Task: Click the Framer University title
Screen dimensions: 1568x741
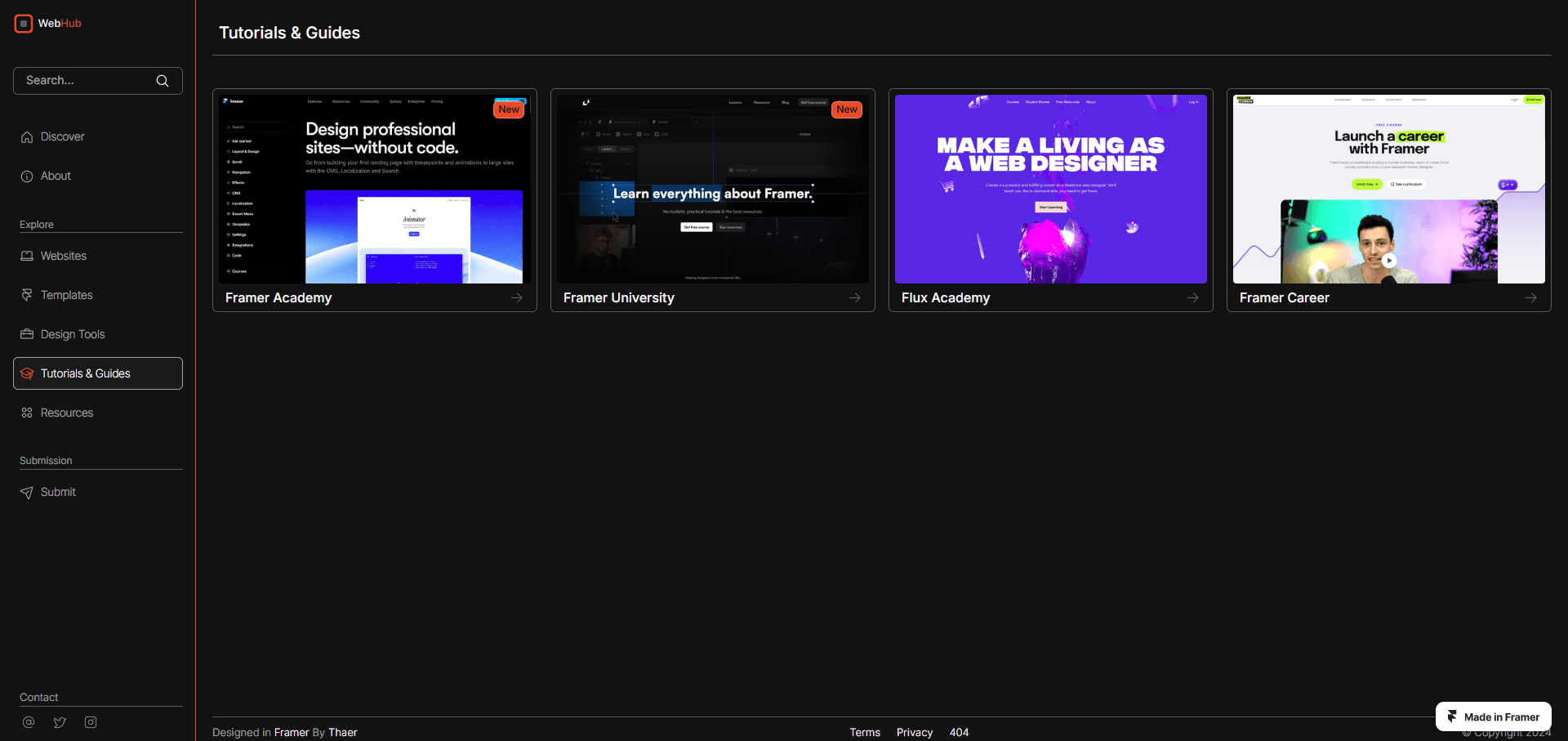Action: pos(619,298)
